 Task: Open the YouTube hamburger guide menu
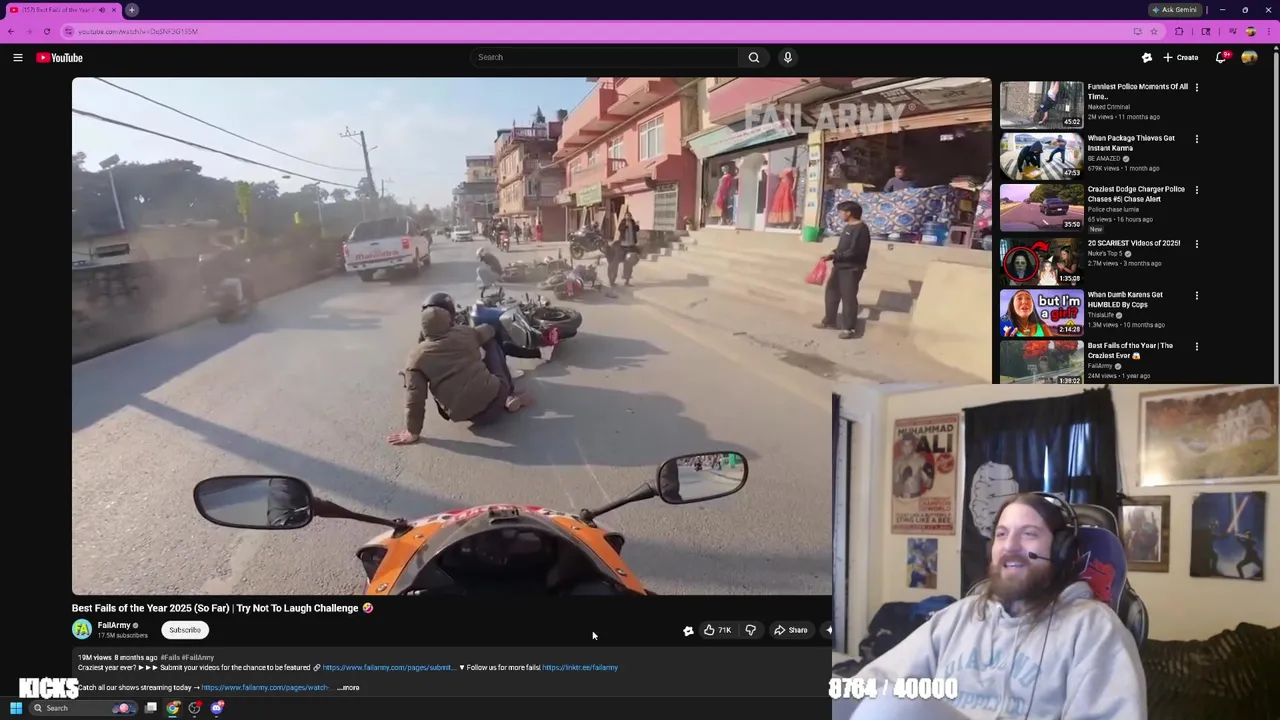point(18,58)
